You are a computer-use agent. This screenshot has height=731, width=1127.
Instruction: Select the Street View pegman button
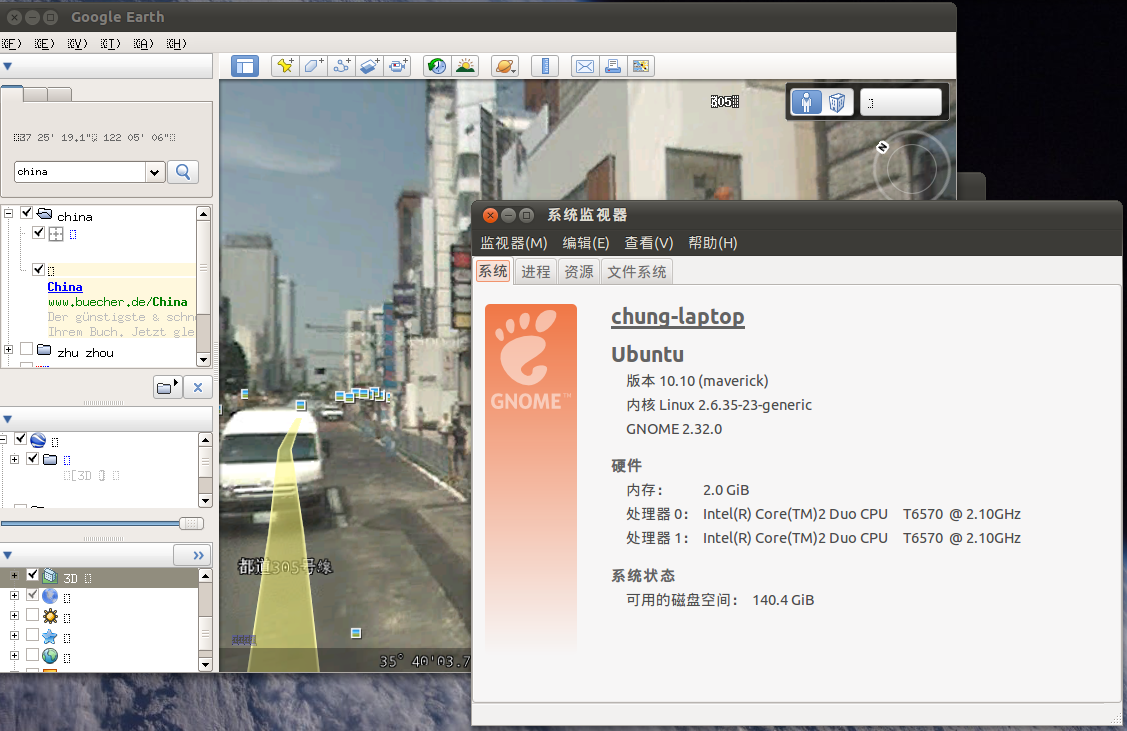tap(806, 102)
